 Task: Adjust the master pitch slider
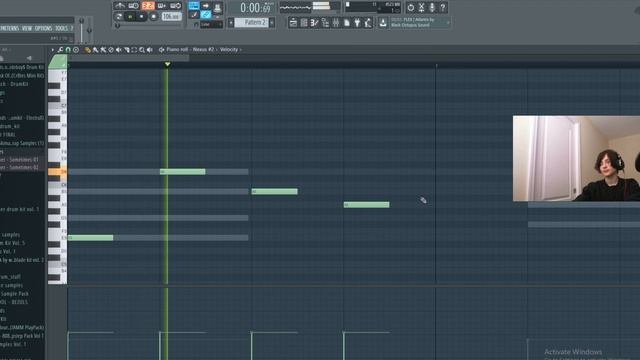[89, 29]
